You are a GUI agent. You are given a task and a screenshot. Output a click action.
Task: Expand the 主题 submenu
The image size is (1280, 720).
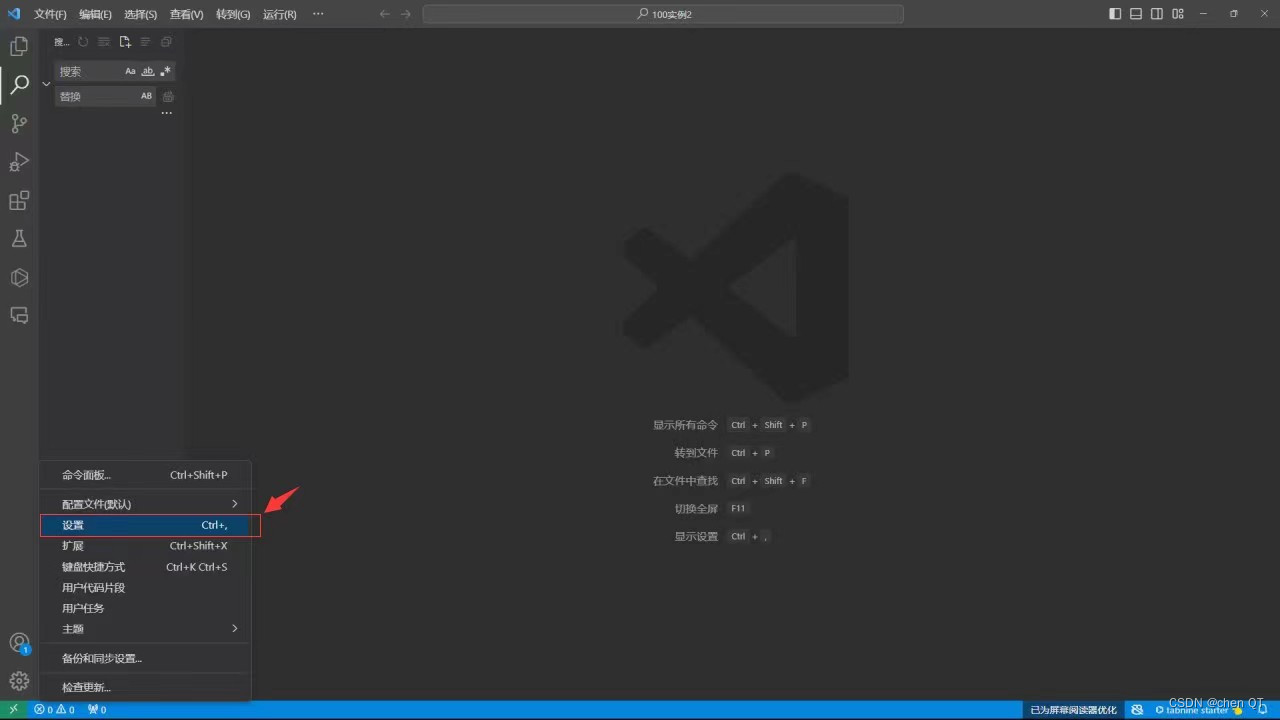click(145, 629)
